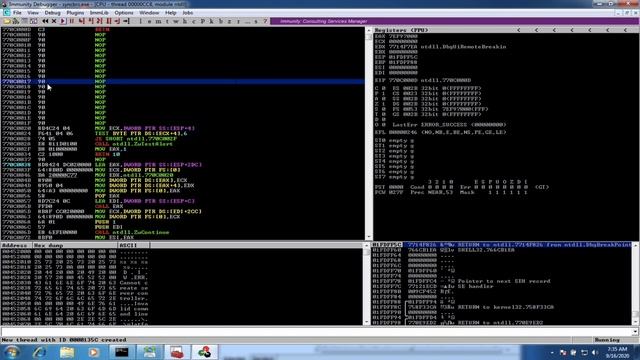The image size is (640, 360).
Task: Click the Address column header in the dump pane
Action: (x=16, y=245)
